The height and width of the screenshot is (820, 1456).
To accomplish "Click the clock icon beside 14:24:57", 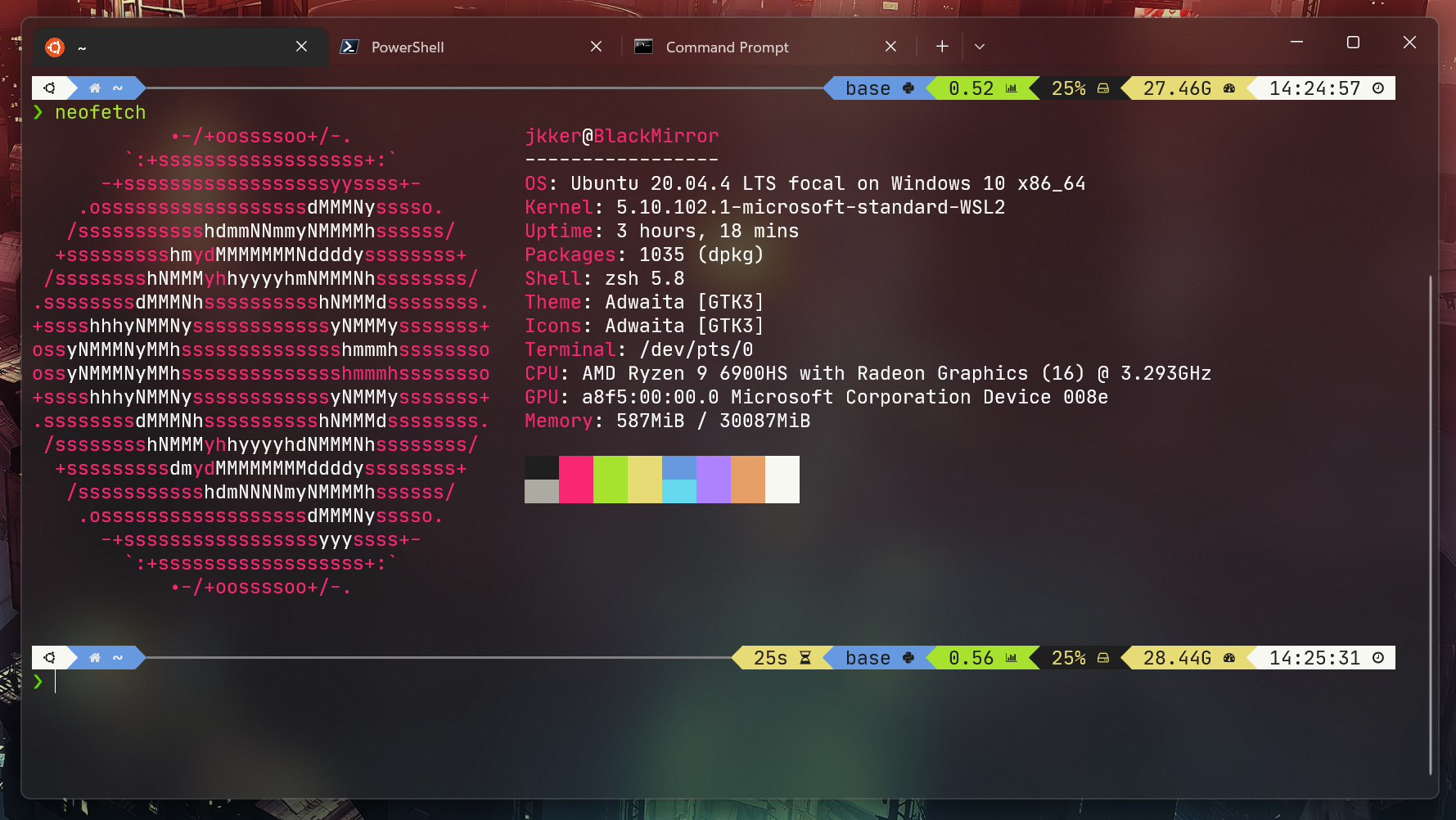I will pyautogui.click(x=1378, y=88).
